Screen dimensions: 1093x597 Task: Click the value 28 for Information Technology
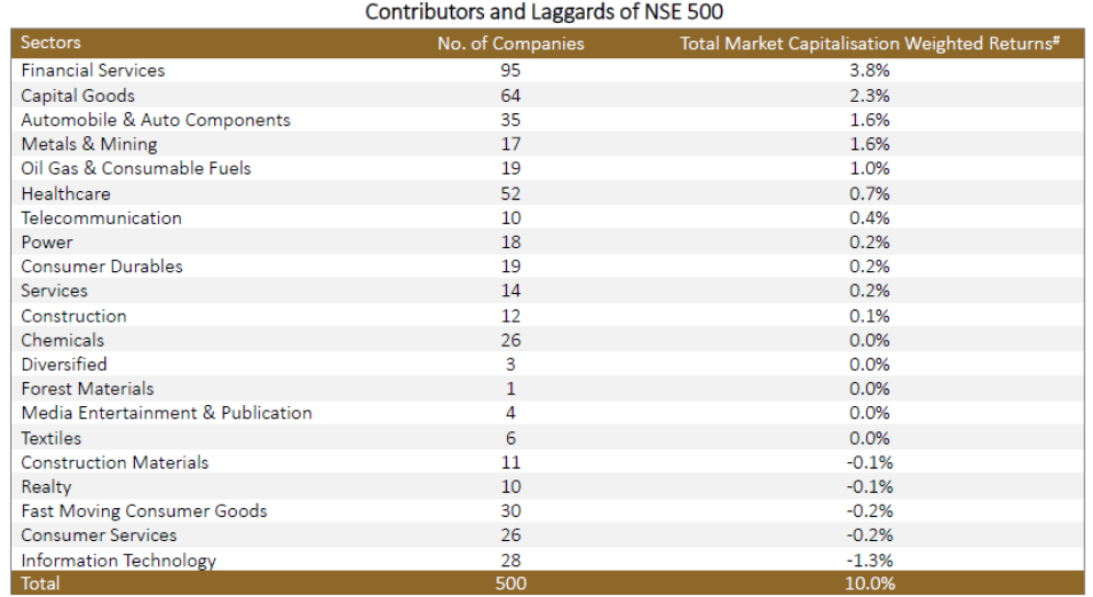(x=510, y=561)
